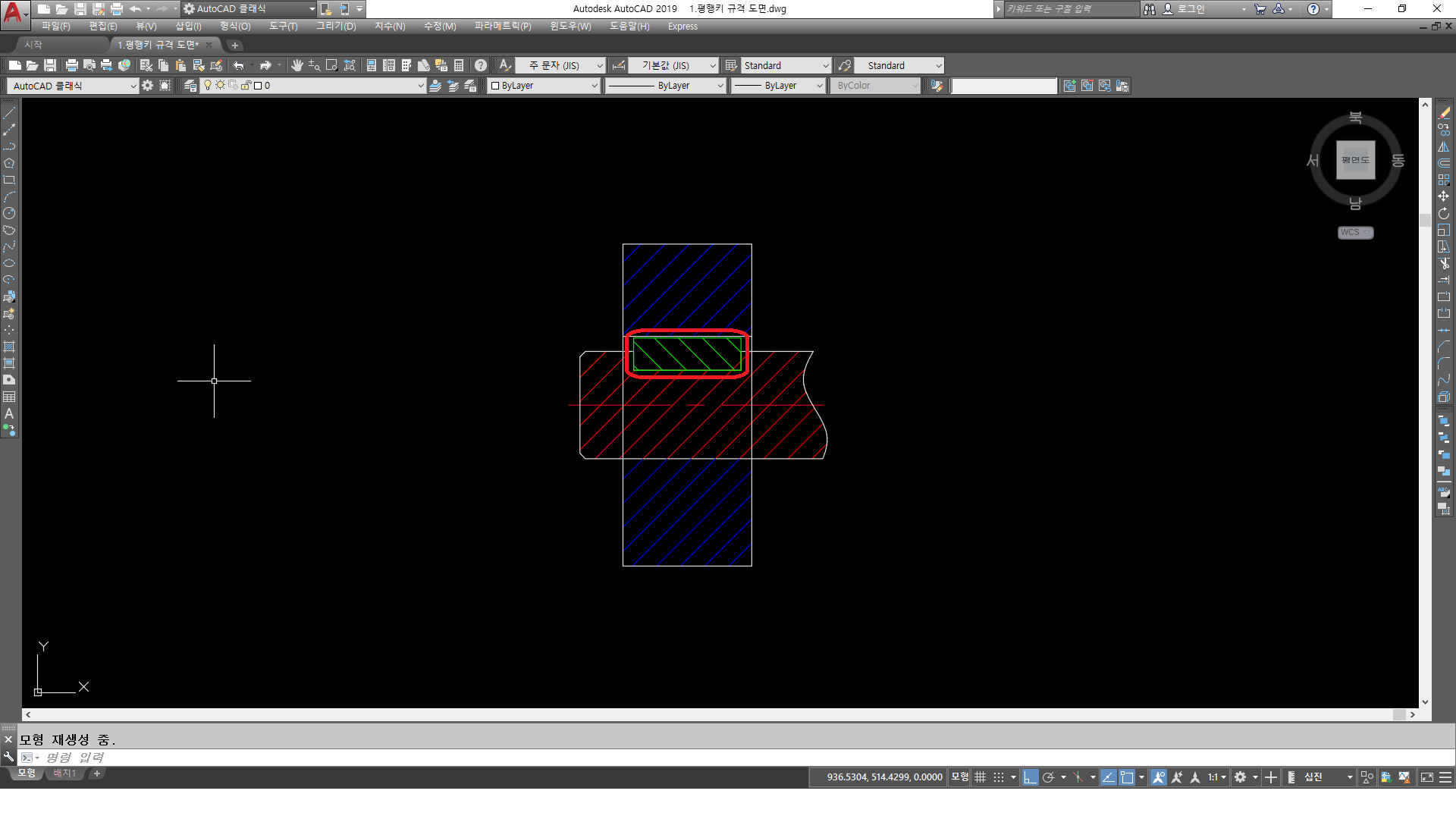Toggle layer 0 on/off lightbulb

(208, 86)
